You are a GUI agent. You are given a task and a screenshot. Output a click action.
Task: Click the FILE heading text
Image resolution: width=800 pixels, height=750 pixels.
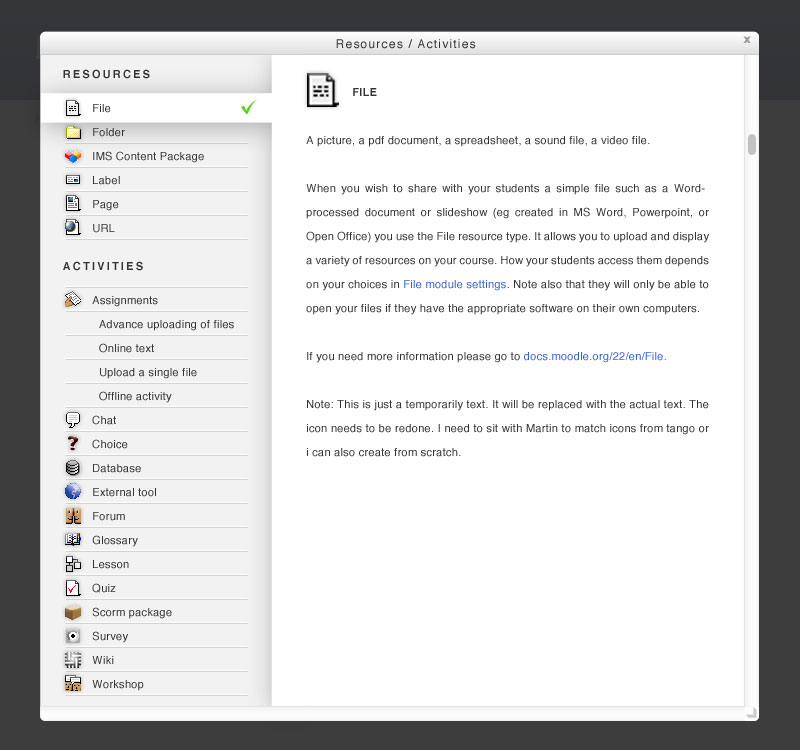(364, 92)
